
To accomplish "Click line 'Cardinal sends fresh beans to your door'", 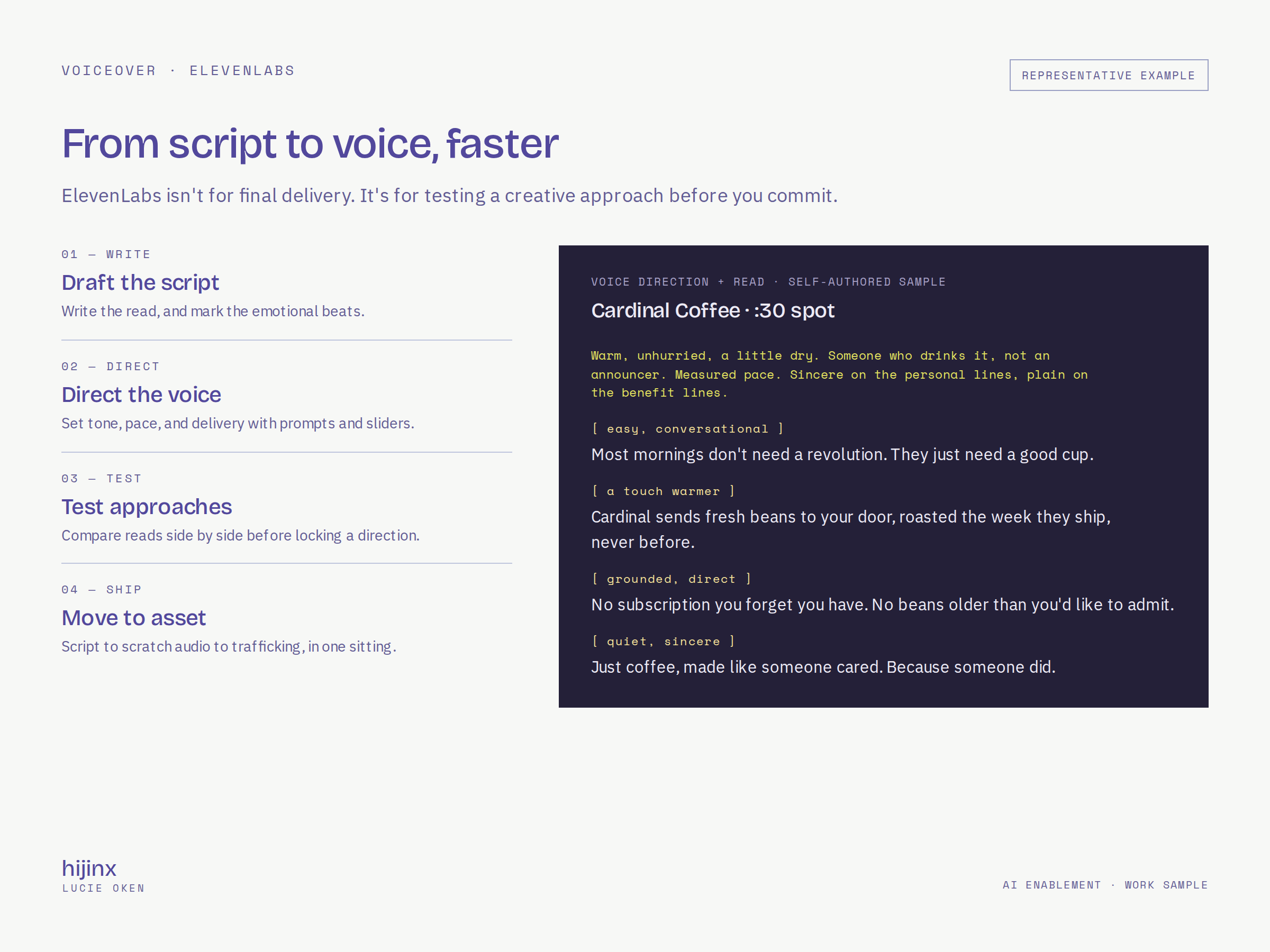I will pos(851,529).
